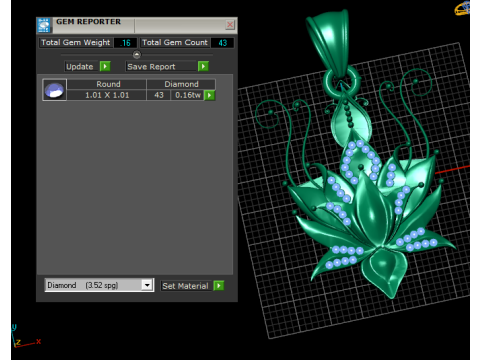
Task: Click the 1.01 X 1.01 size cell
Action: pyautogui.click(x=107, y=95)
